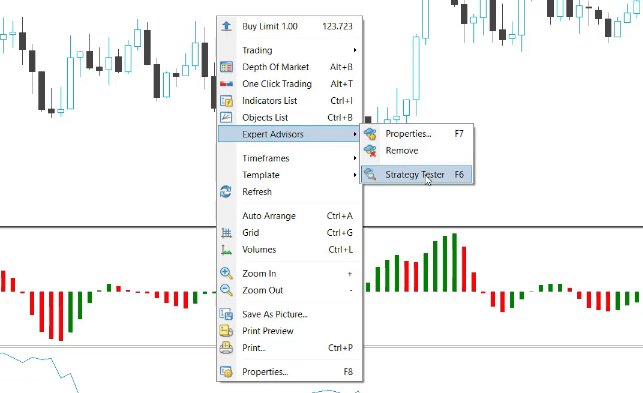The image size is (643, 393).
Task: Choose Print Preview from the menu
Action: pos(290,331)
